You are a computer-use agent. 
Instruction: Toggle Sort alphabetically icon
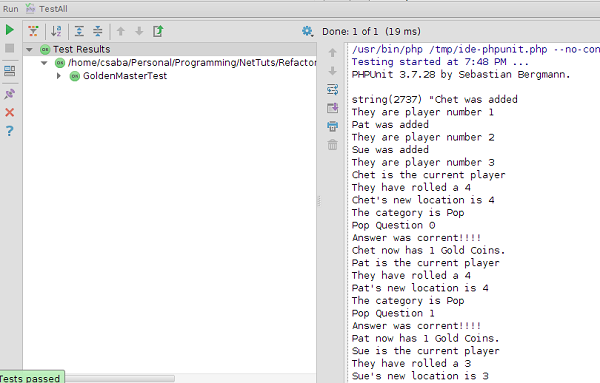pos(56,31)
